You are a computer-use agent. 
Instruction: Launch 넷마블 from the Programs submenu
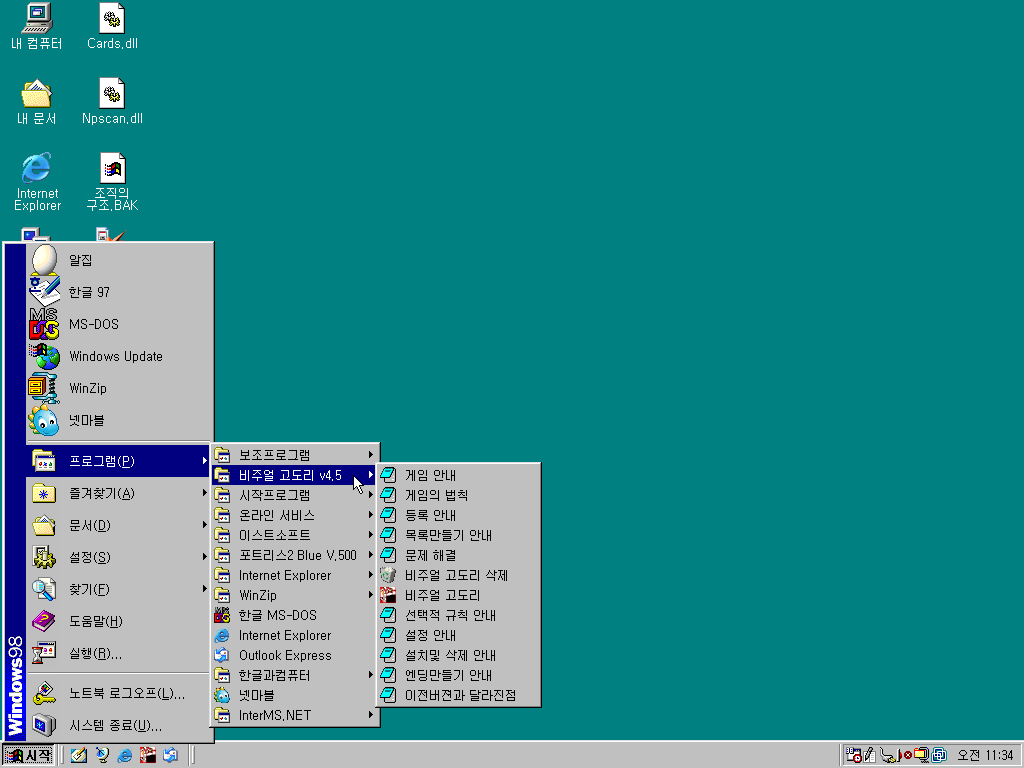click(x=295, y=696)
